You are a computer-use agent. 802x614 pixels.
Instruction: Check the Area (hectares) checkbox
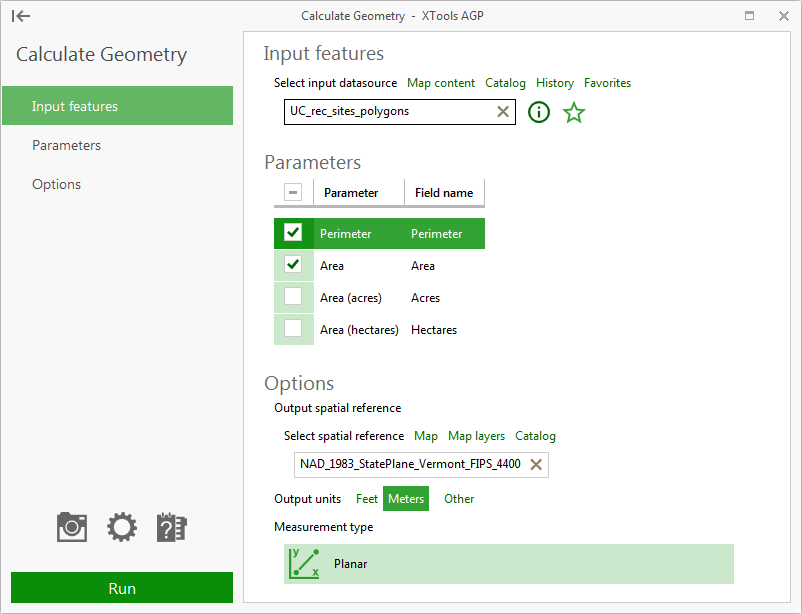[293, 329]
